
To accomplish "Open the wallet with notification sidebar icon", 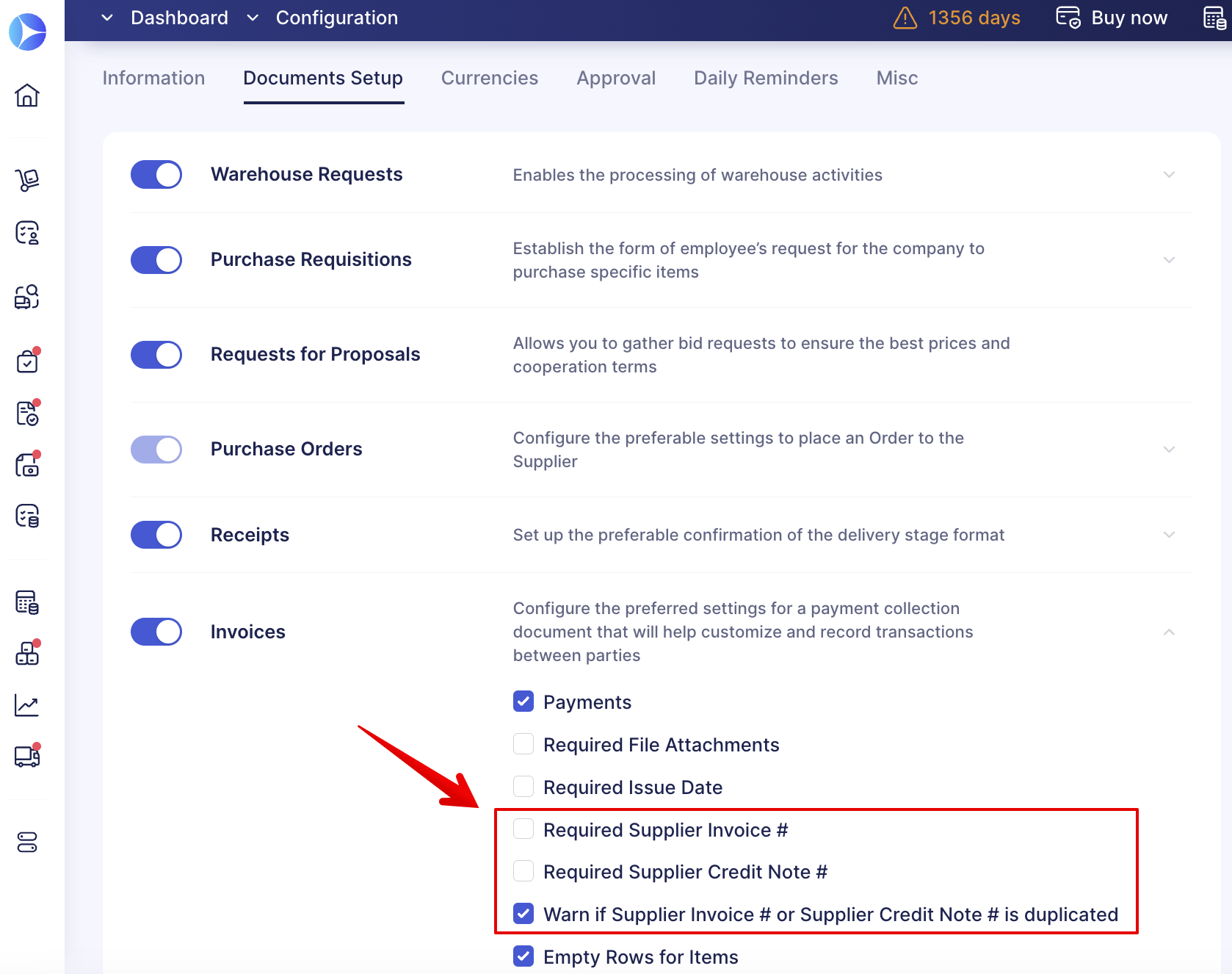I will point(27,465).
